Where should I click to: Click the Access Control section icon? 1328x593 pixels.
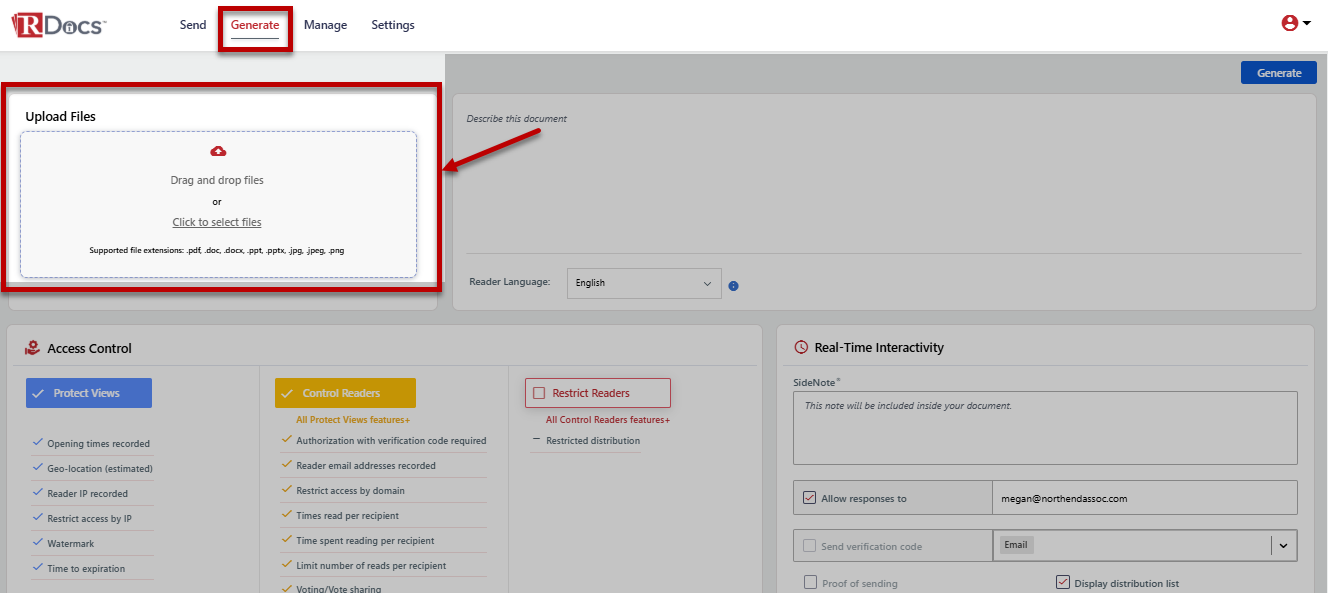(x=33, y=347)
